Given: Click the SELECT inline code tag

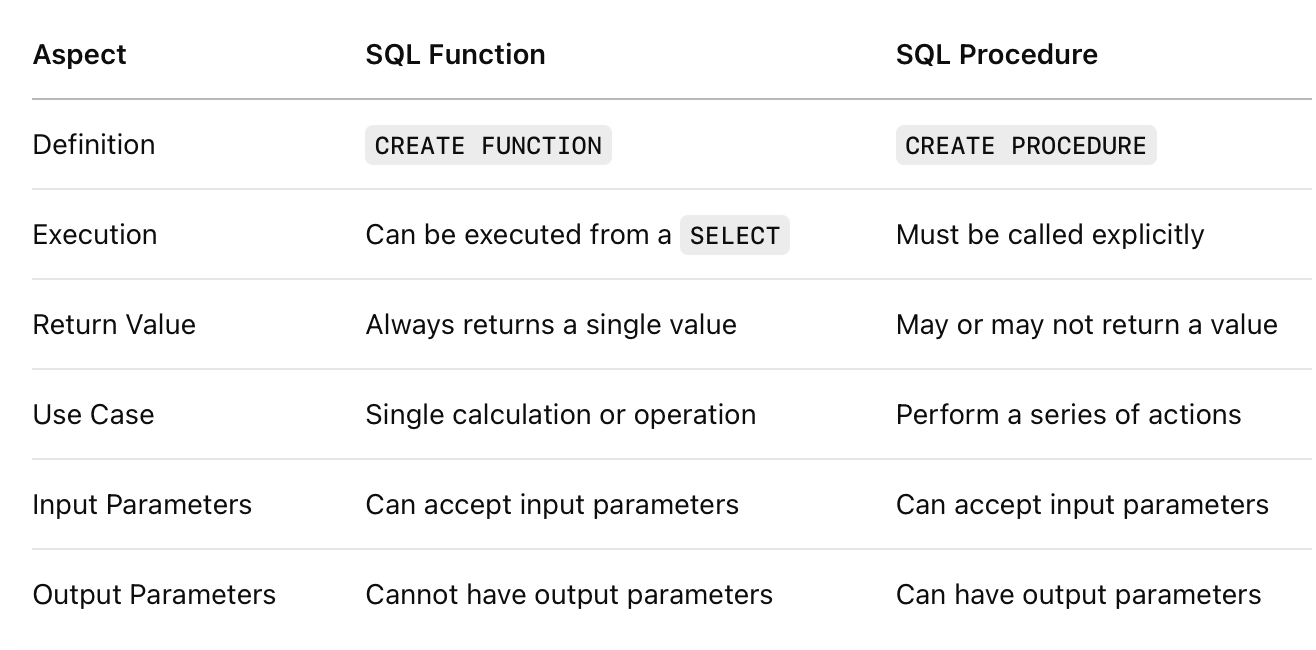Looking at the screenshot, I should (x=735, y=235).
